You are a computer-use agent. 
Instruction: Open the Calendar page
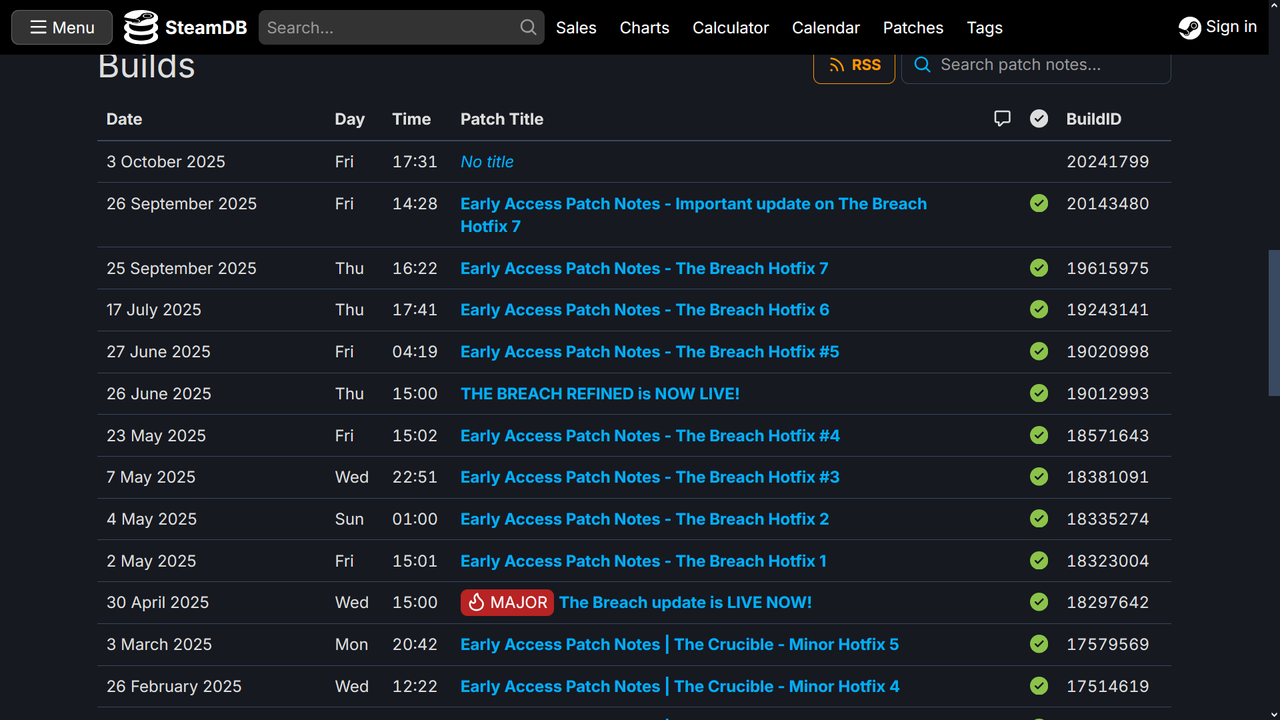point(826,28)
